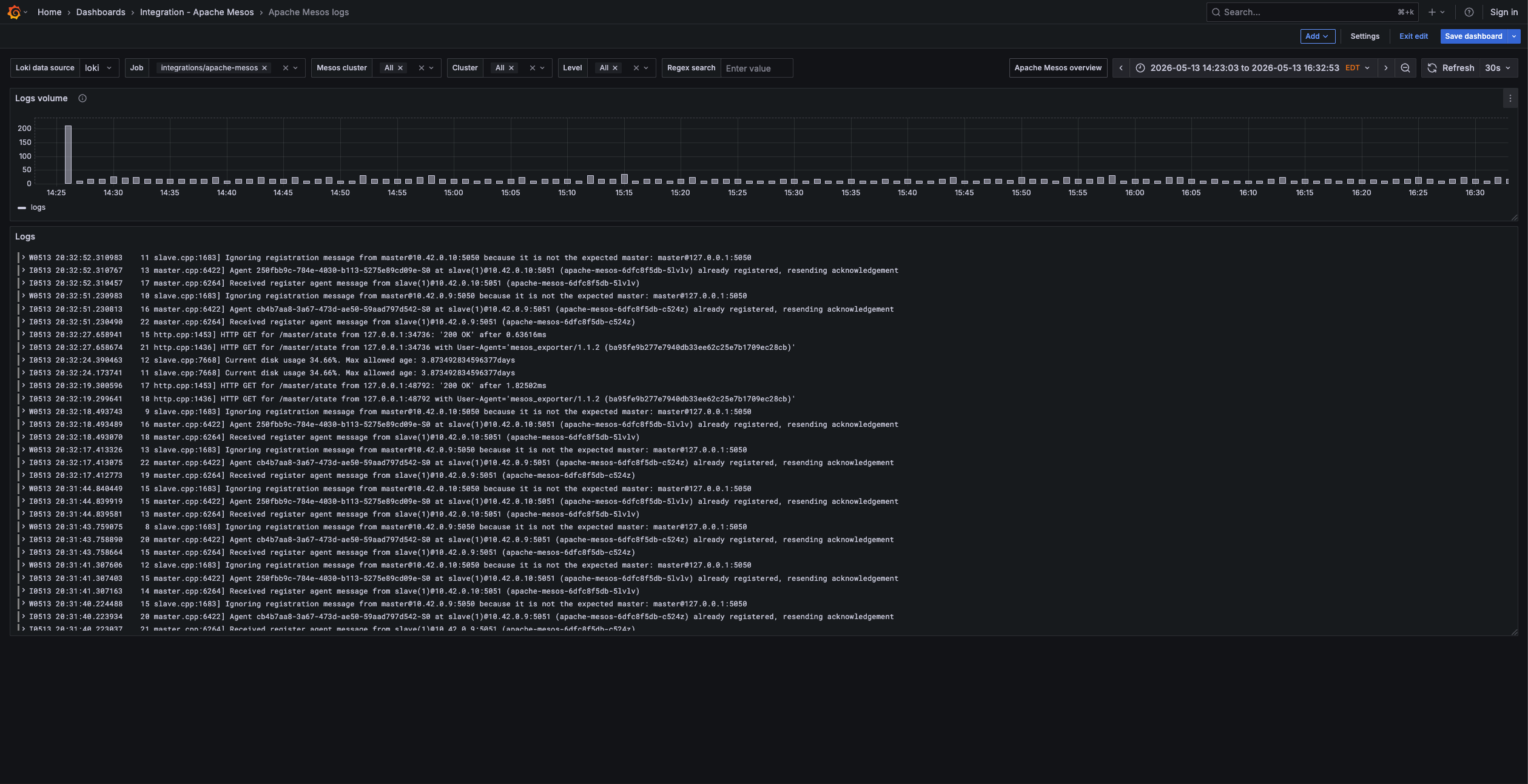
Task: Remove All tag from Cluster filter
Action: point(511,68)
